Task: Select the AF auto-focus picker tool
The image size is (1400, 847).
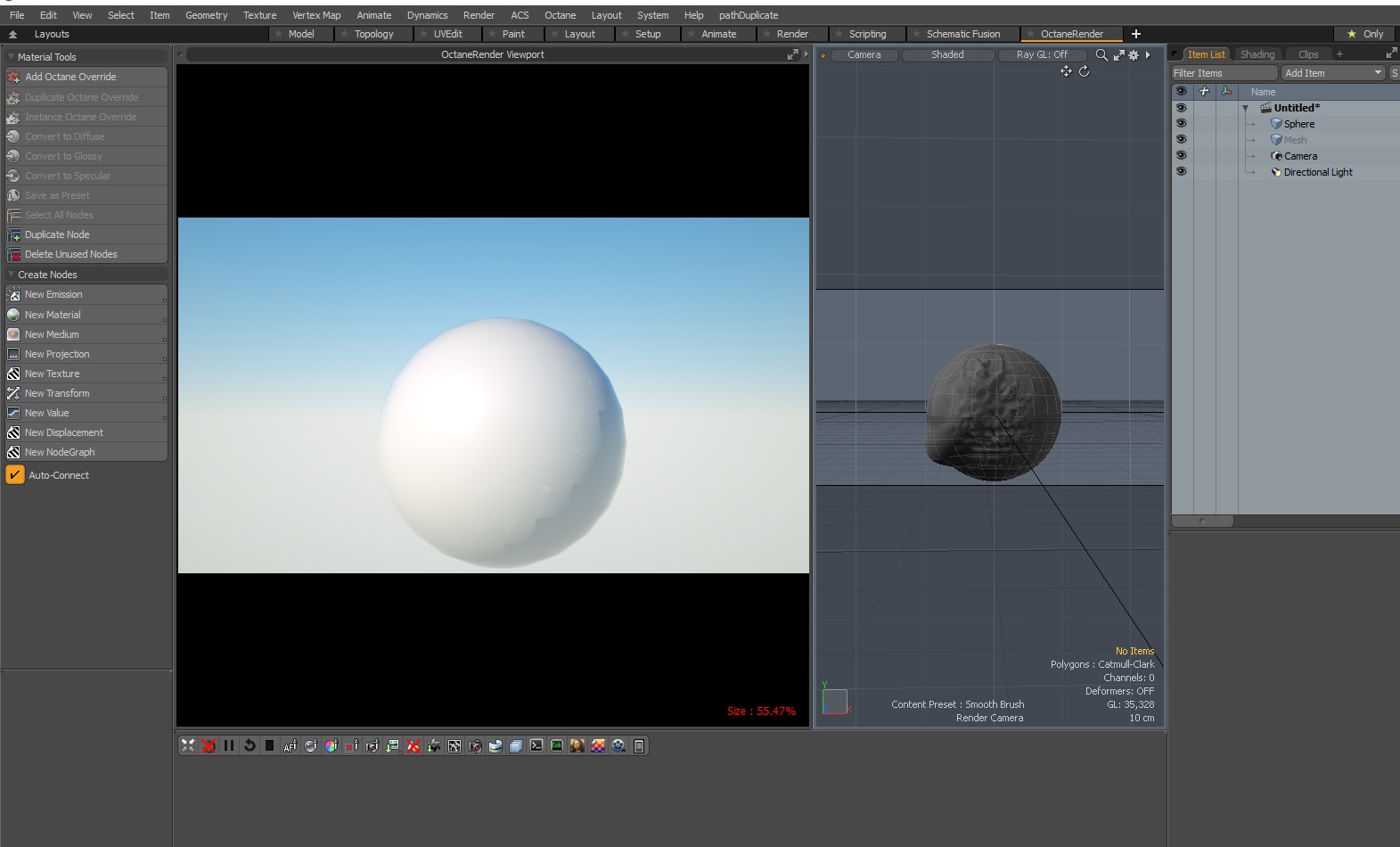Action: [x=290, y=746]
